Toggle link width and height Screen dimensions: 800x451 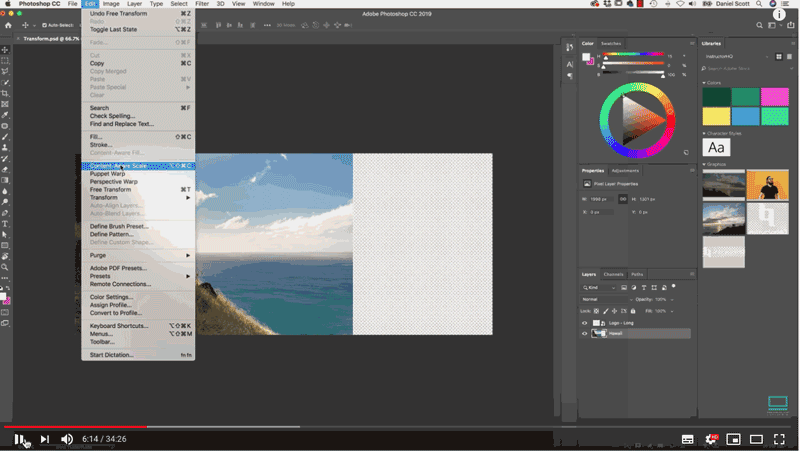tap(622, 199)
